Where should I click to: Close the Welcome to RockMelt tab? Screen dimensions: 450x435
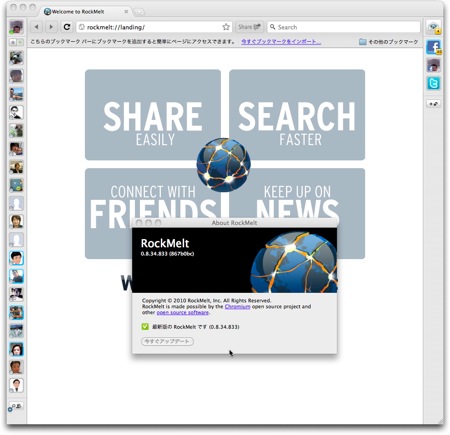pos(126,12)
